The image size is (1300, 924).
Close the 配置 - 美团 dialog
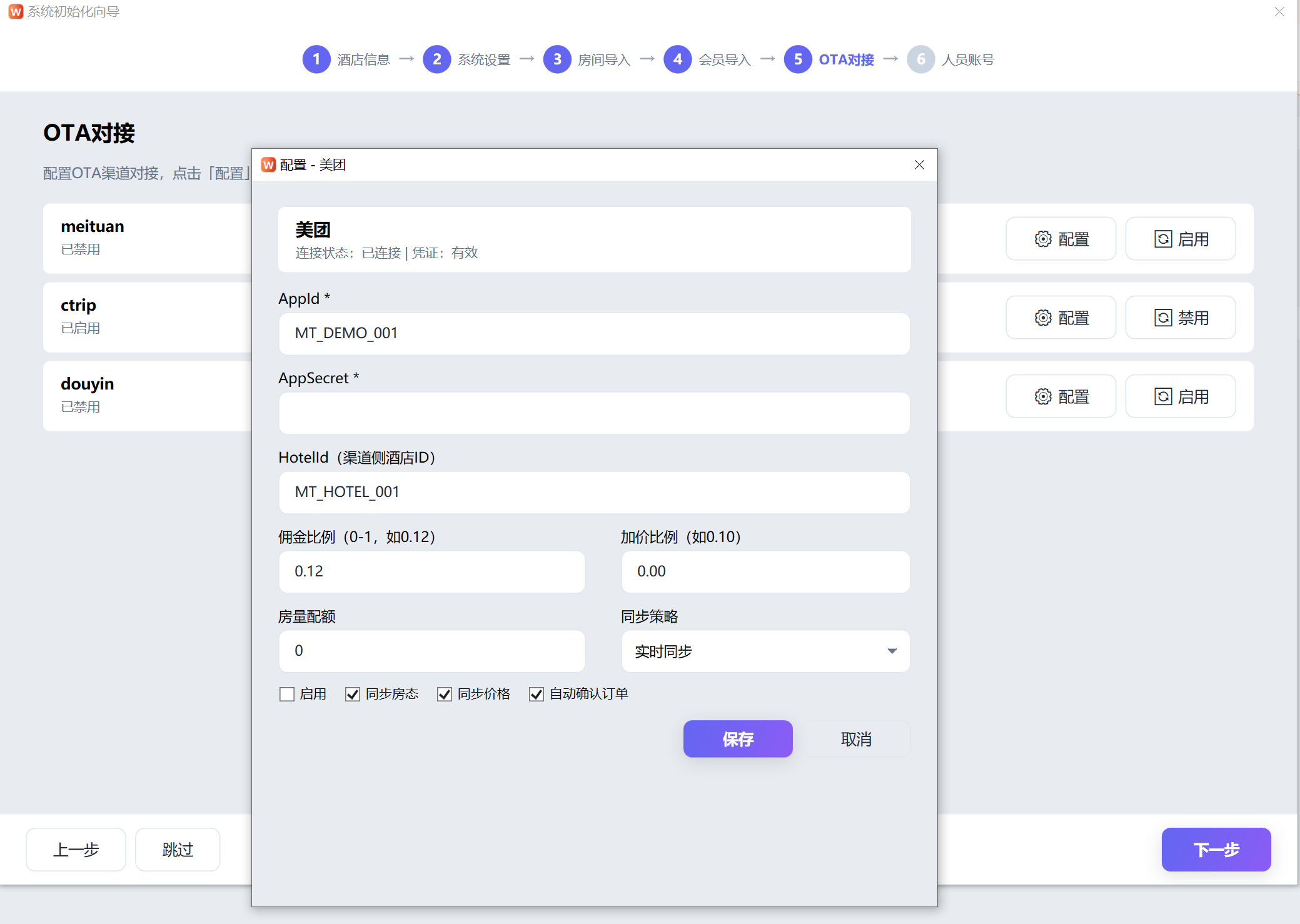919,164
